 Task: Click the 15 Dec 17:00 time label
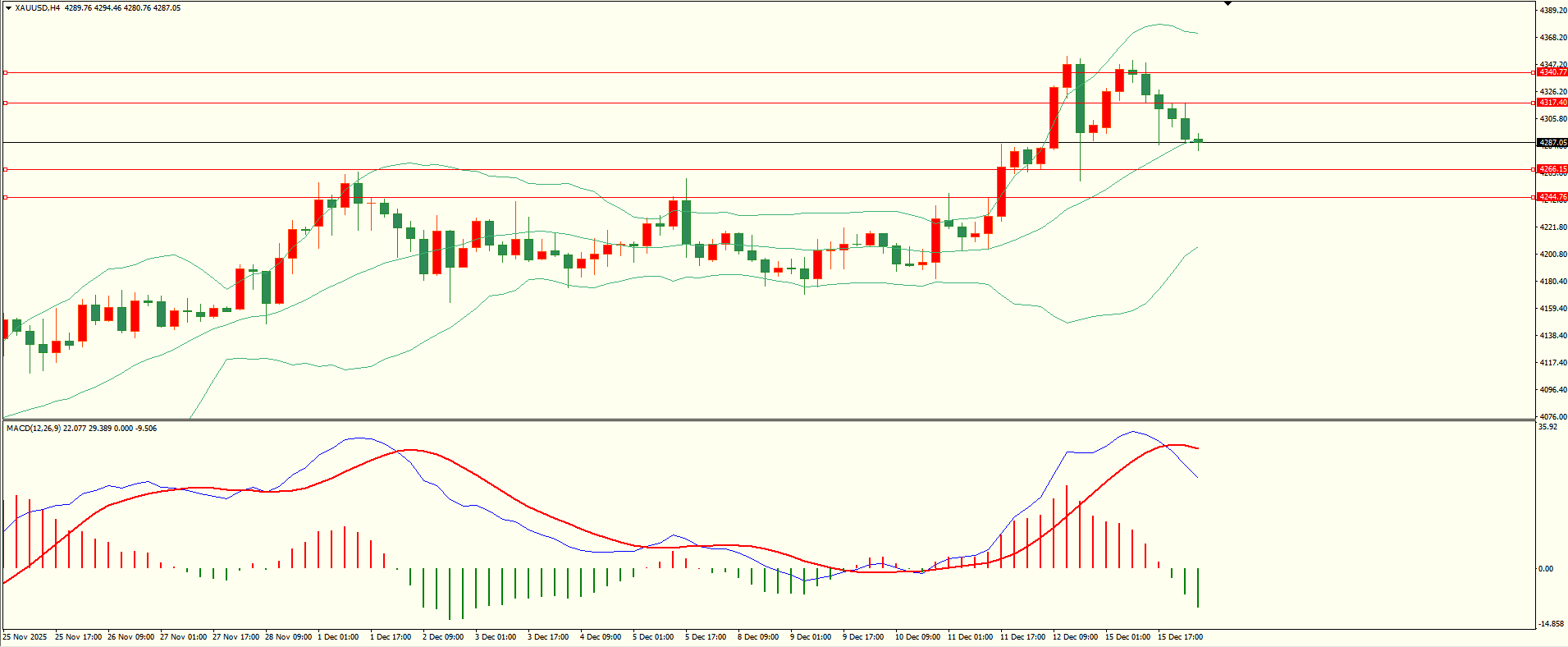[x=1180, y=637]
